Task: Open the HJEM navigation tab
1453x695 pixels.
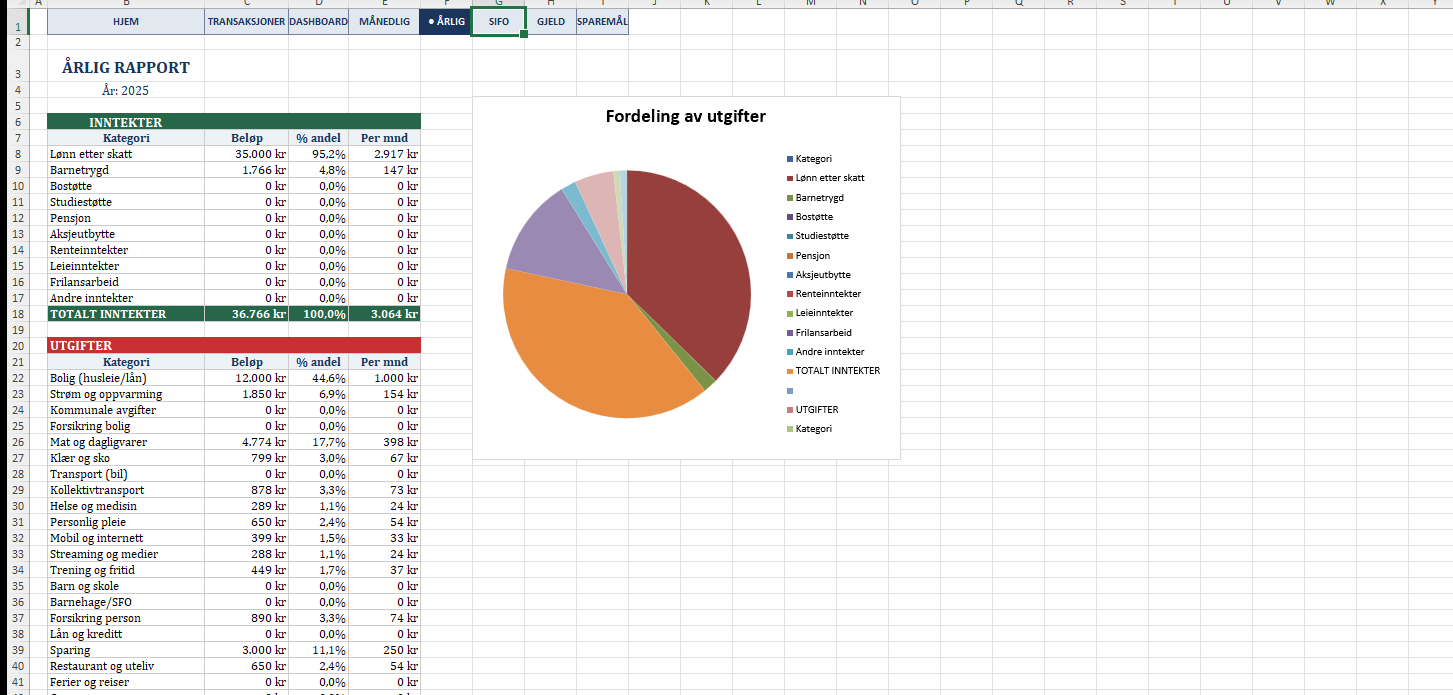Action: coord(126,21)
